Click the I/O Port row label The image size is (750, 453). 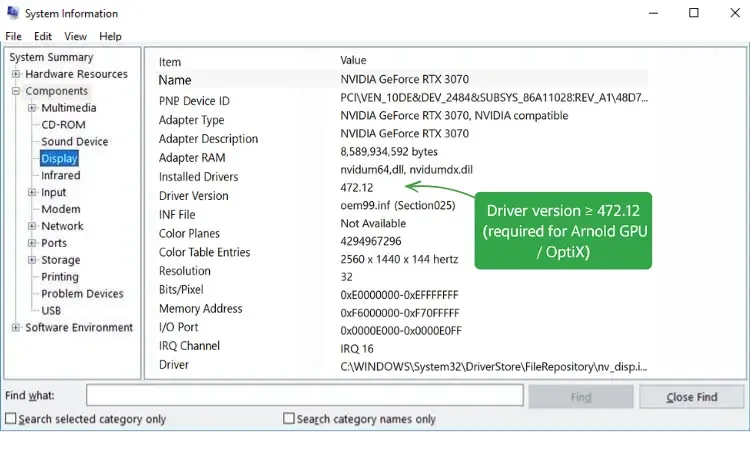coord(178,327)
